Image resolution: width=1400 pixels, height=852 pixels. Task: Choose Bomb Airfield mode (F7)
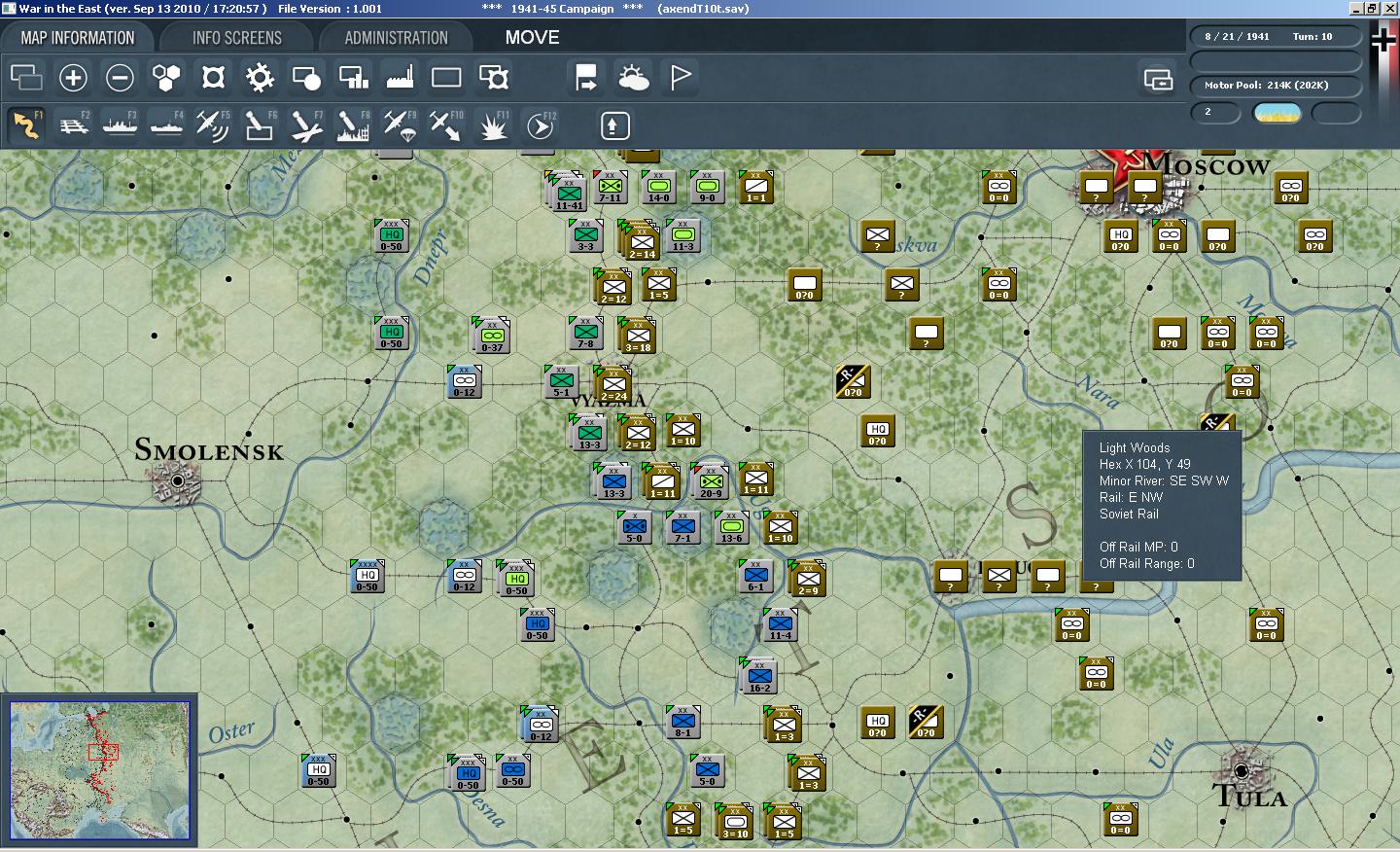tap(306, 125)
